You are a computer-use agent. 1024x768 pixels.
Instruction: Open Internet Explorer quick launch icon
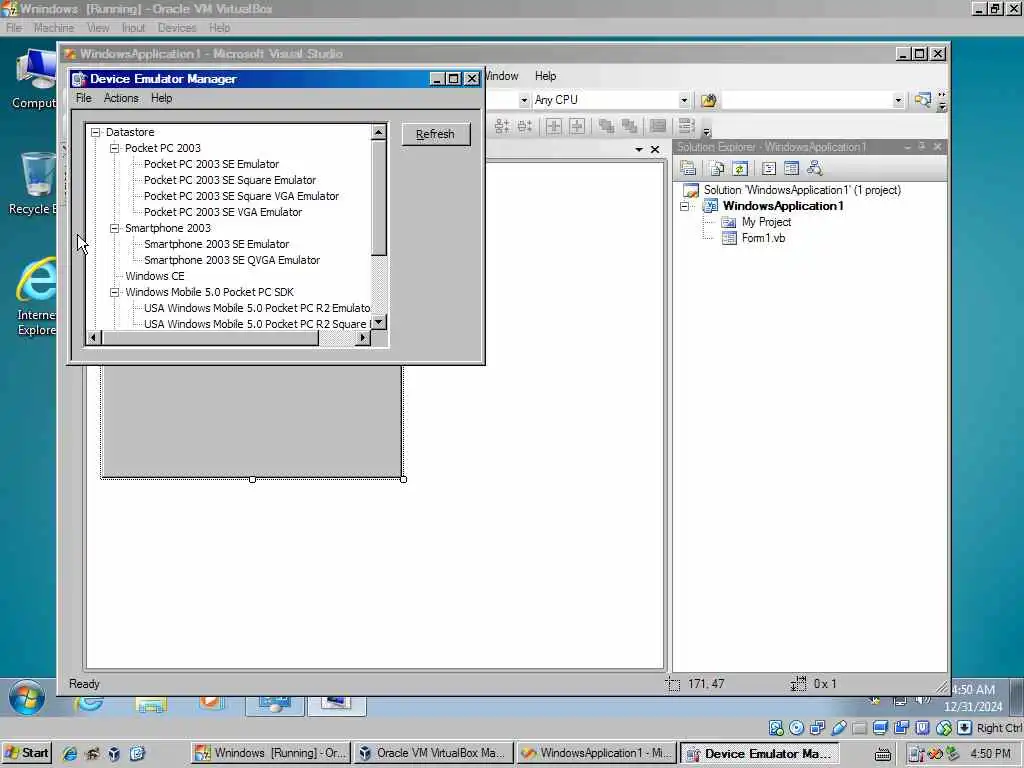pyautogui.click(x=70, y=754)
